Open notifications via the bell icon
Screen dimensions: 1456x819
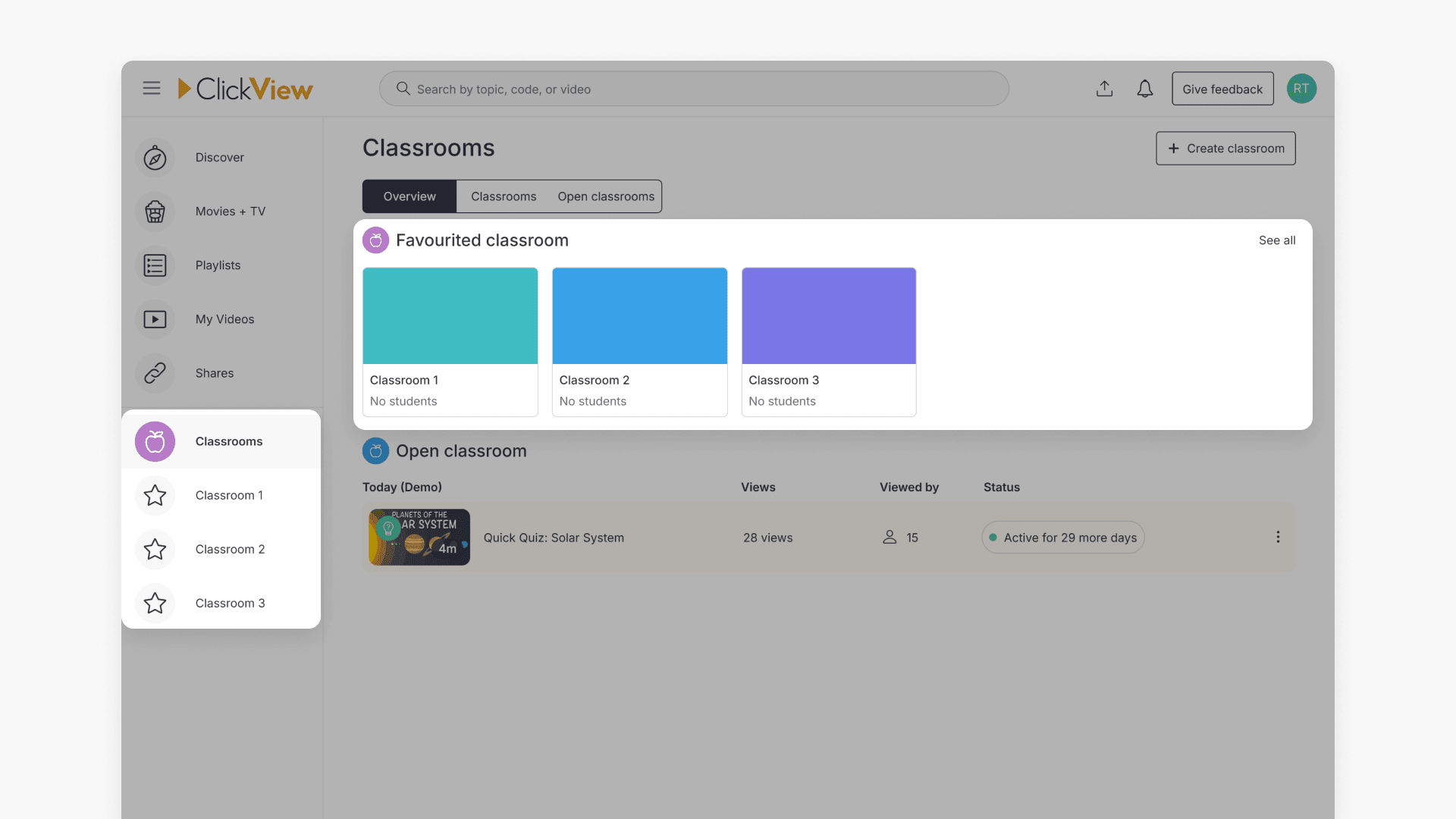pos(1145,89)
